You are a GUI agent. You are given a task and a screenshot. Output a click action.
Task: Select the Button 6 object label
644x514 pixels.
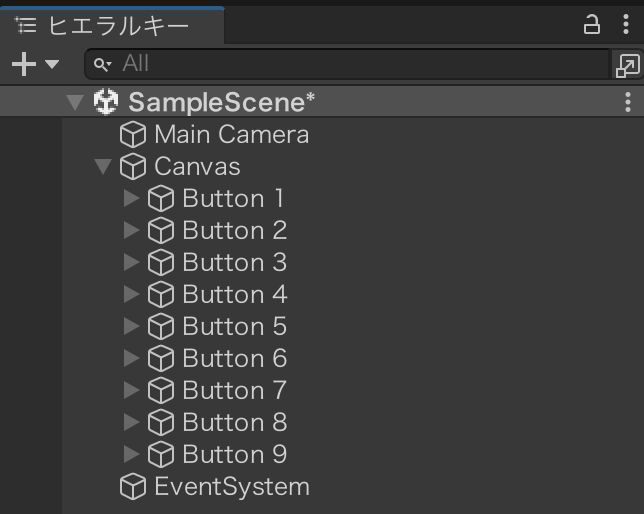tap(234, 358)
